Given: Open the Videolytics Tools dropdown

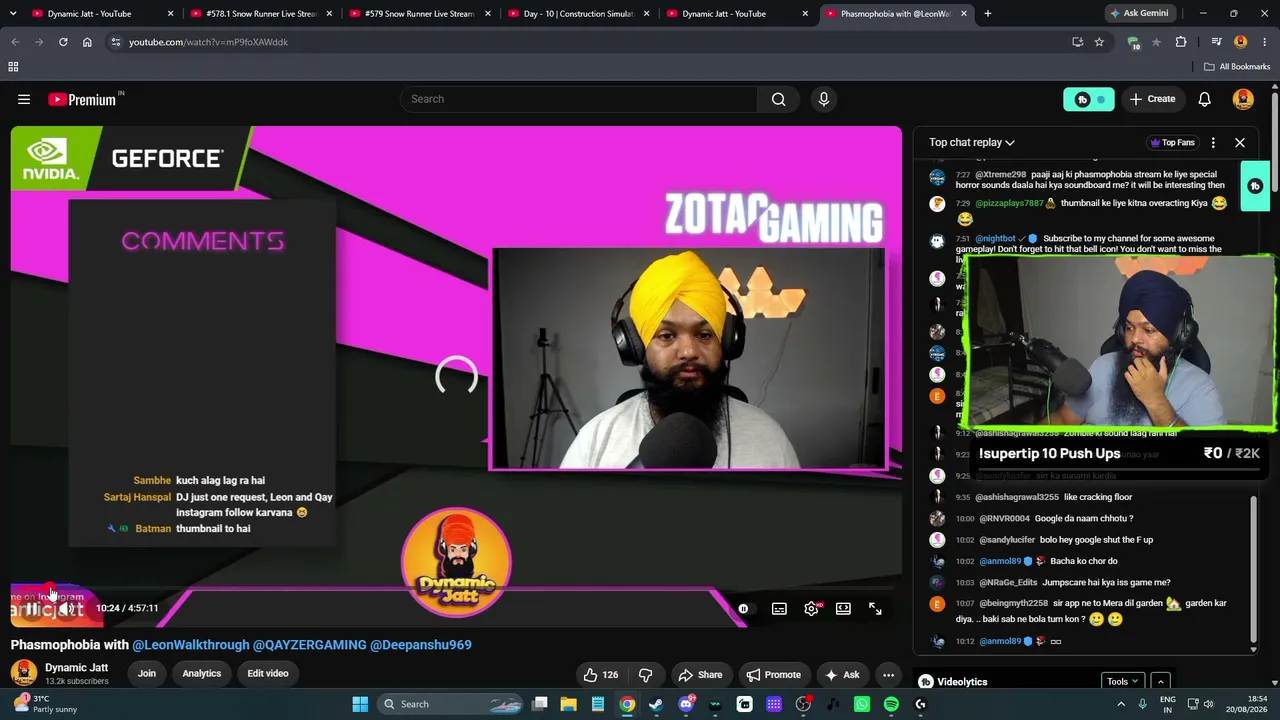Looking at the screenshot, I should (1123, 682).
